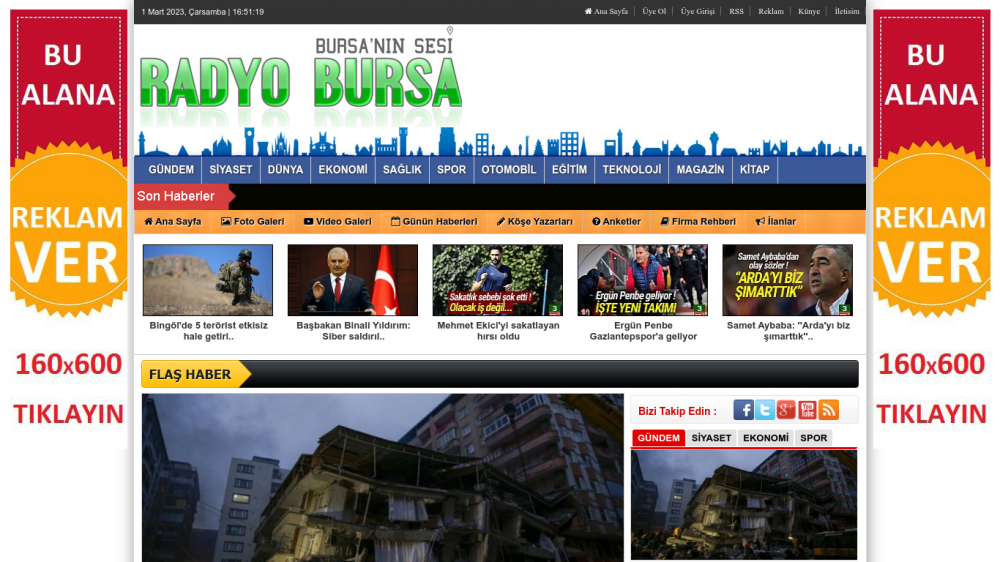The image size is (1000, 562).
Task: Open the Twitter follow icon
Action: pos(765,410)
